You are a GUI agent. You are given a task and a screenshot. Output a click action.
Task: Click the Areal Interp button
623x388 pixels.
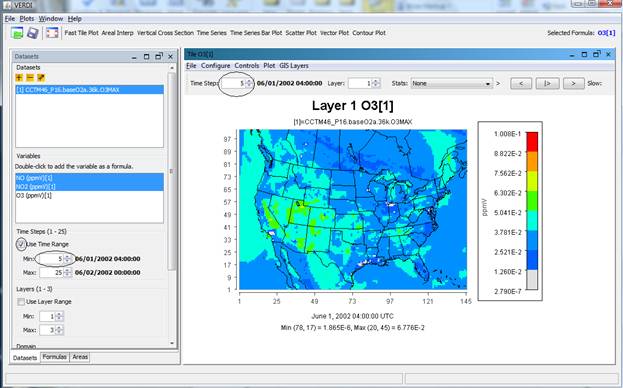[117, 33]
